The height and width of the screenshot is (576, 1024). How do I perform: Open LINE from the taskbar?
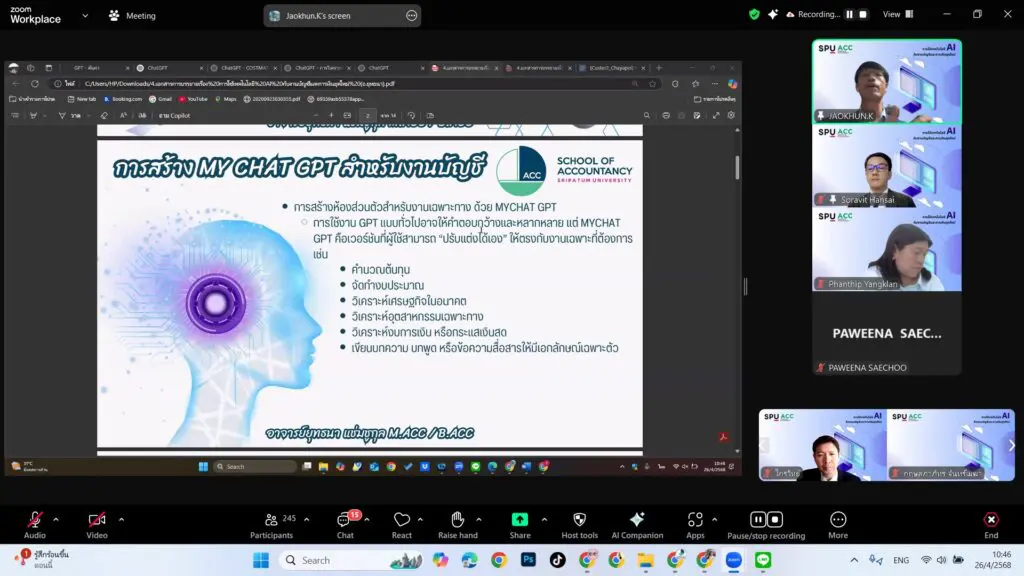(763, 560)
